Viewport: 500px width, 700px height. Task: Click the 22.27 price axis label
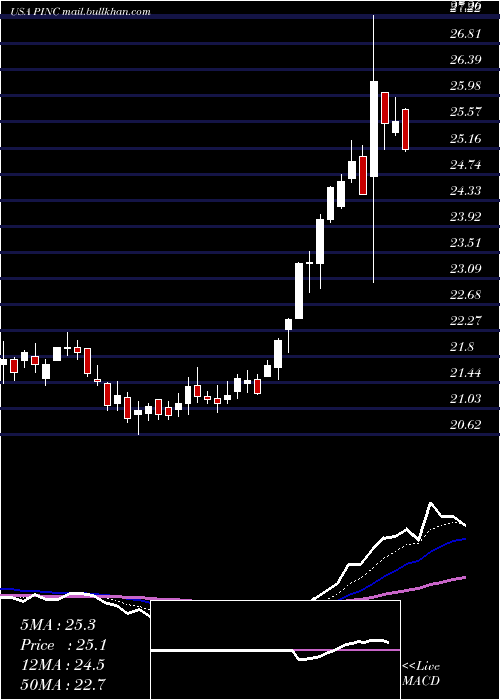(466, 321)
